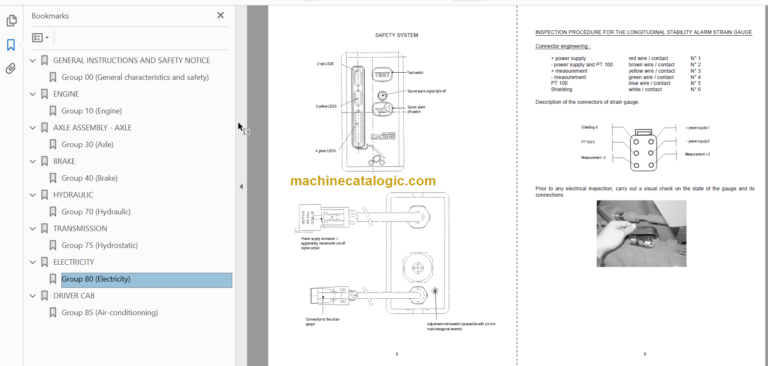Click bookmark icon beside Group 30 (Axle)
This screenshot has height=366, width=768.
point(53,145)
